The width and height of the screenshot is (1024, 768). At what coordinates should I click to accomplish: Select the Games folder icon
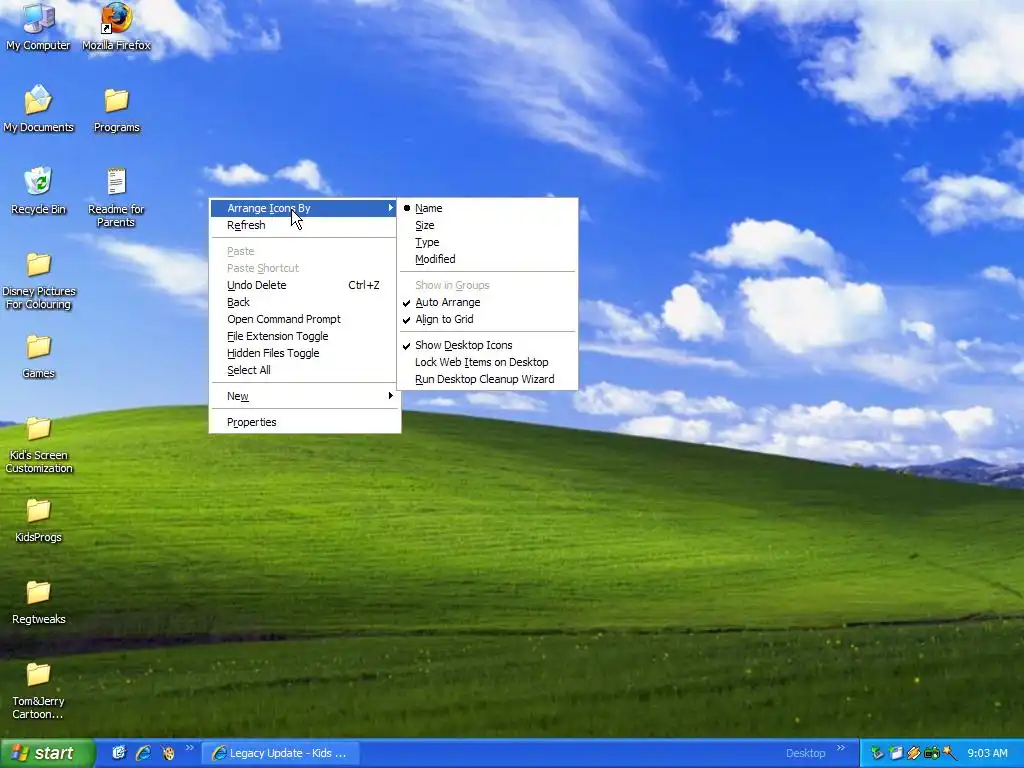coord(38,355)
